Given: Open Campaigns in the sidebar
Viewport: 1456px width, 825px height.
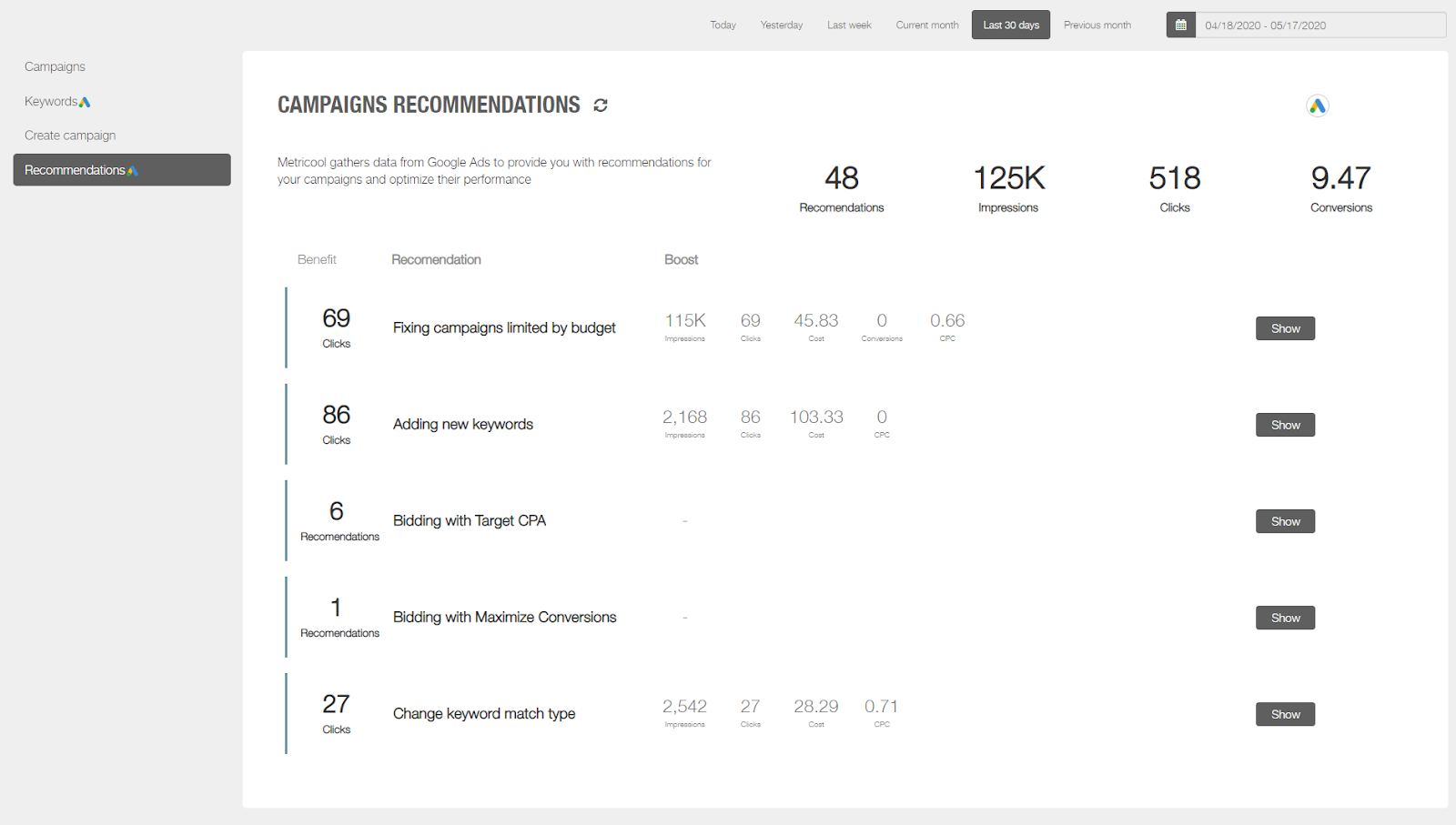Looking at the screenshot, I should 56,66.
